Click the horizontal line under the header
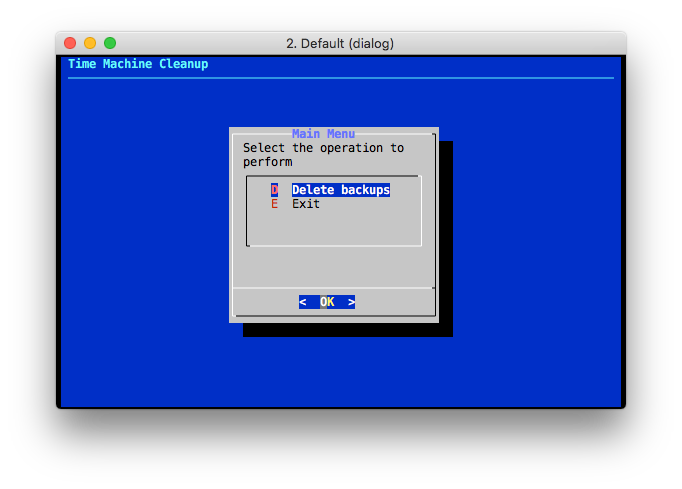Viewport: 682px width, 489px height. point(340,77)
